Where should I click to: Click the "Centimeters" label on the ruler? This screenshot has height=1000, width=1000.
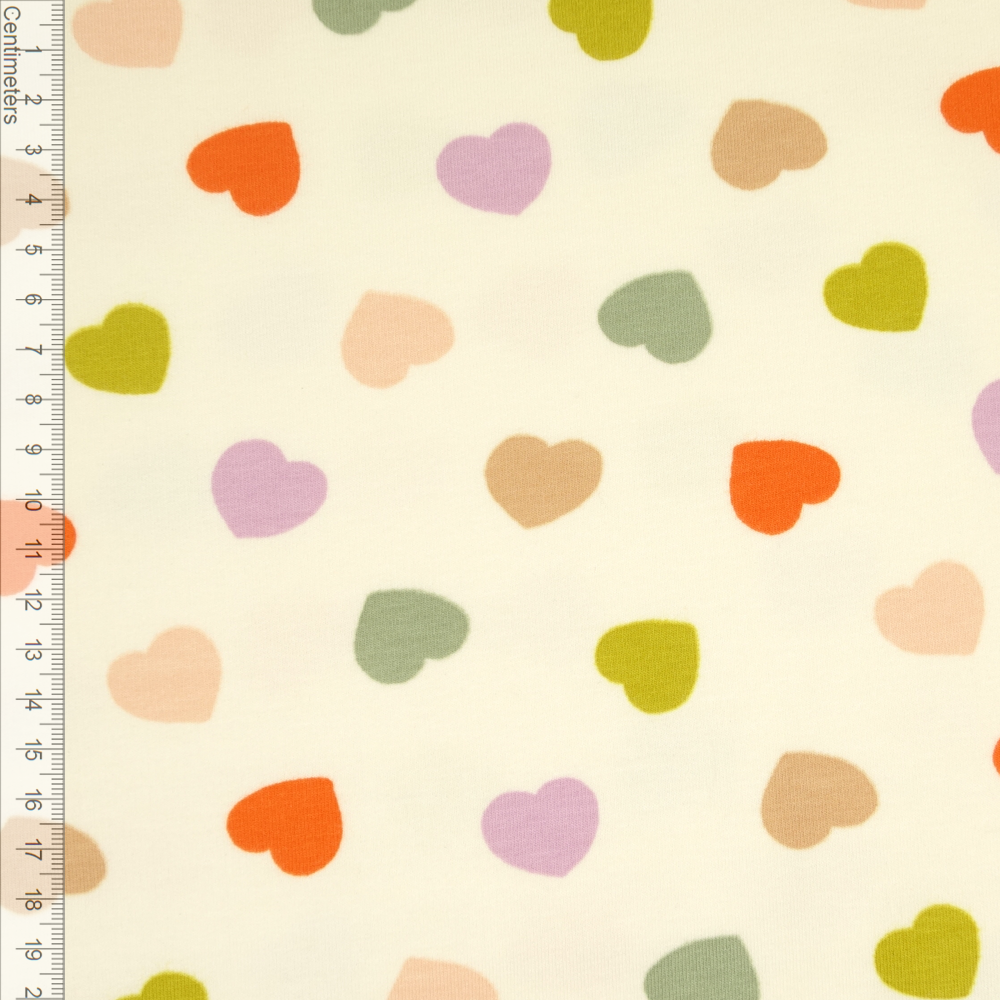point(10,64)
